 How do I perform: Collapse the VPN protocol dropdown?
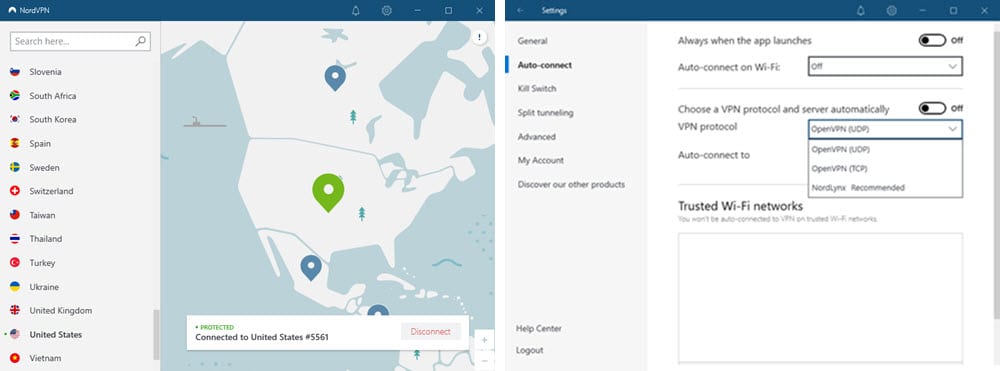(x=885, y=129)
